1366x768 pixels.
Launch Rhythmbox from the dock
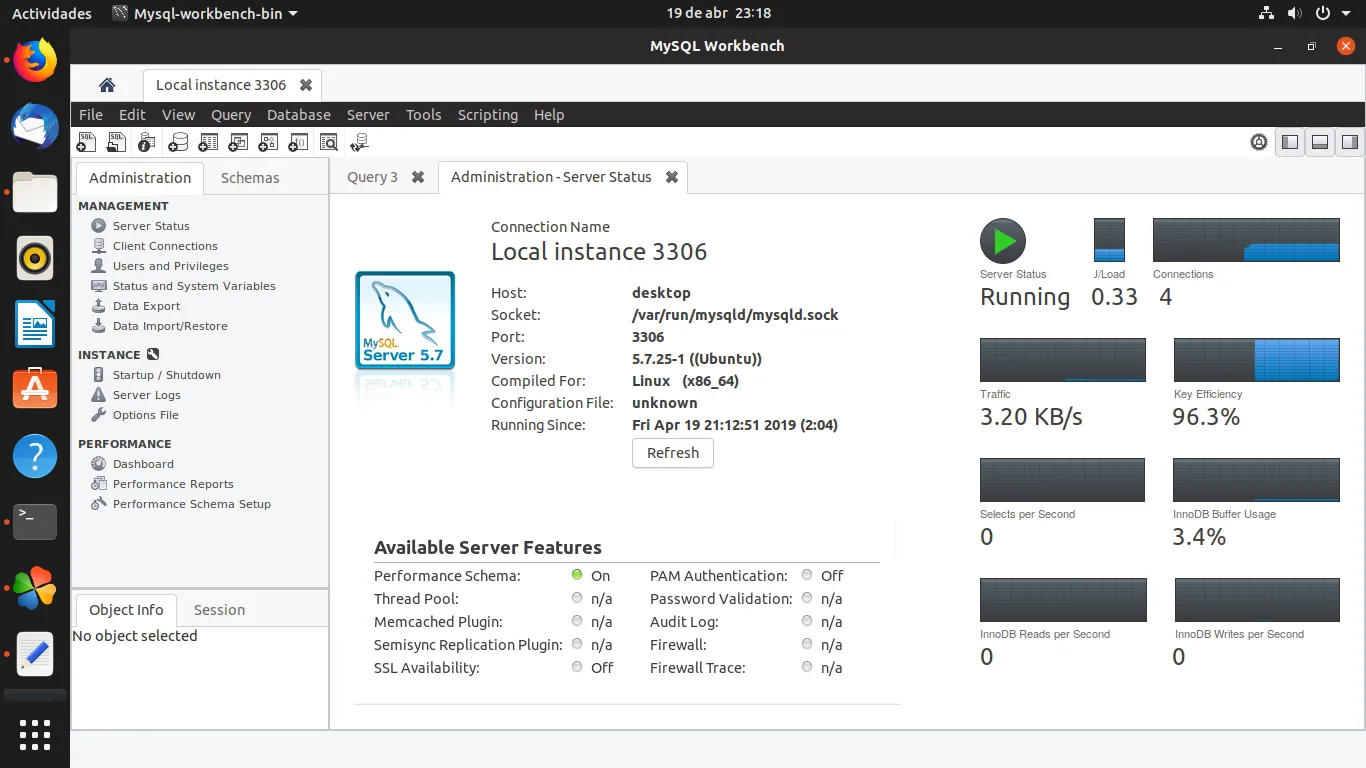click(x=35, y=258)
